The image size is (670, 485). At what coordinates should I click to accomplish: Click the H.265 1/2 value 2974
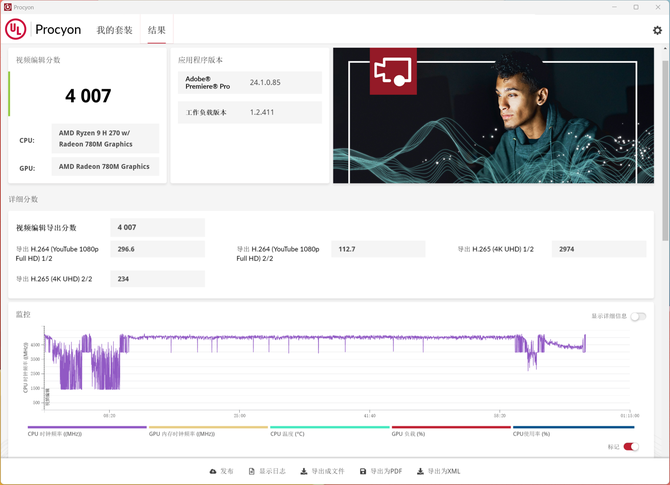(x=599, y=249)
